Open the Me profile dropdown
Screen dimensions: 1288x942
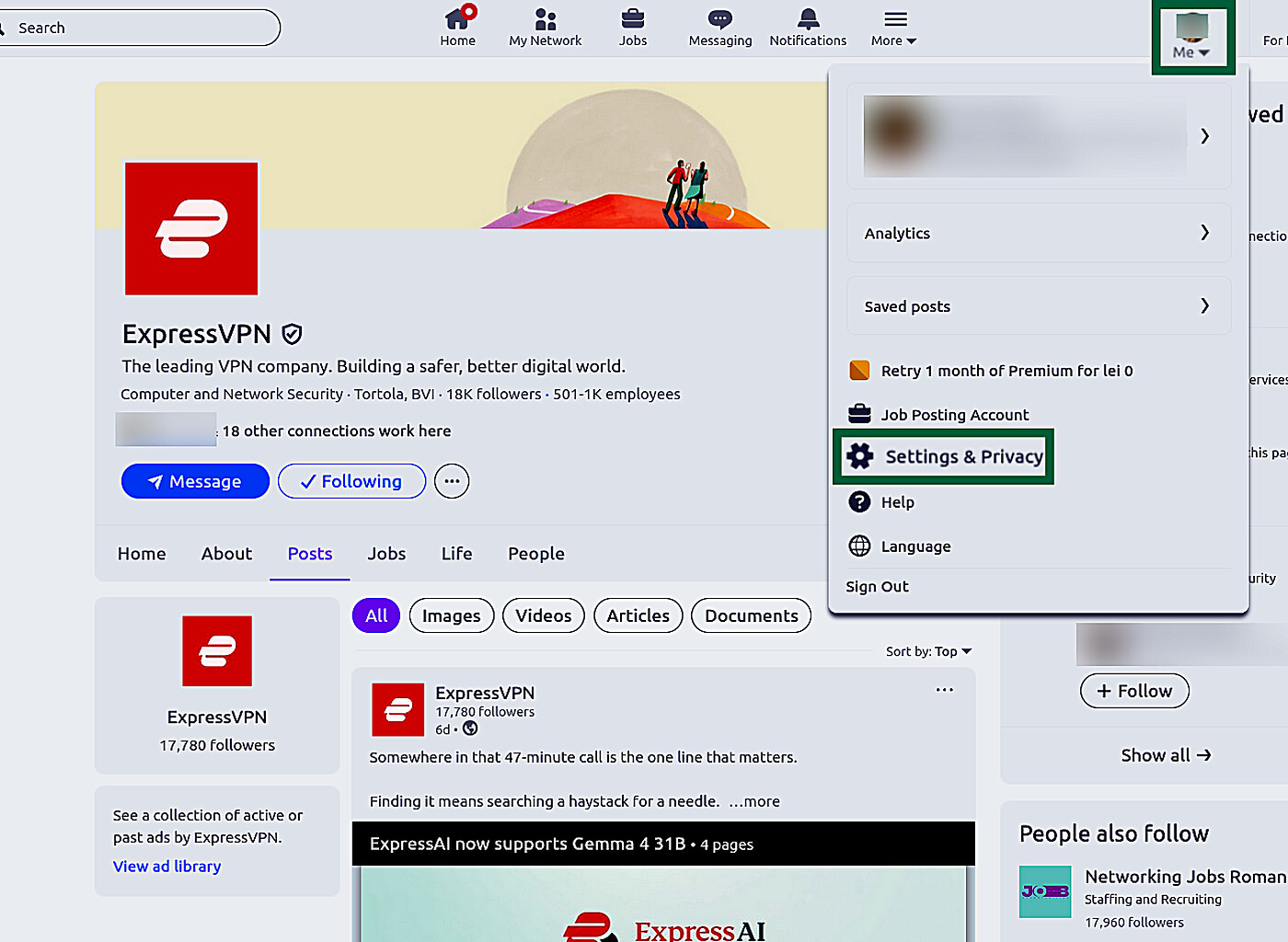click(x=1192, y=37)
